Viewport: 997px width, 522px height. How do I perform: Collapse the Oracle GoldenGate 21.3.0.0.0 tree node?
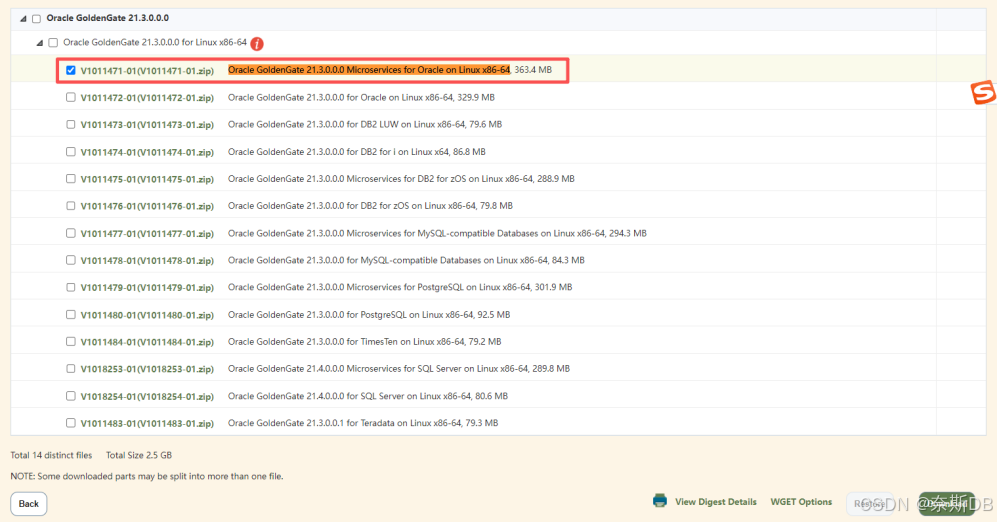tap(23, 18)
